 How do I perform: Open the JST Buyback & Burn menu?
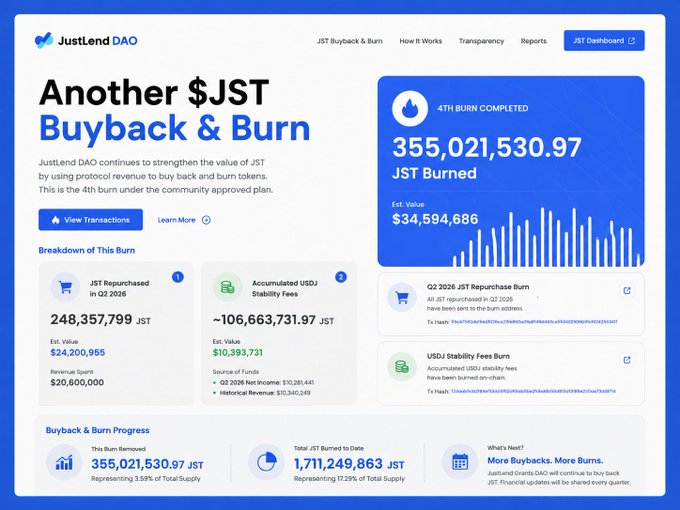pyautogui.click(x=350, y=41)
